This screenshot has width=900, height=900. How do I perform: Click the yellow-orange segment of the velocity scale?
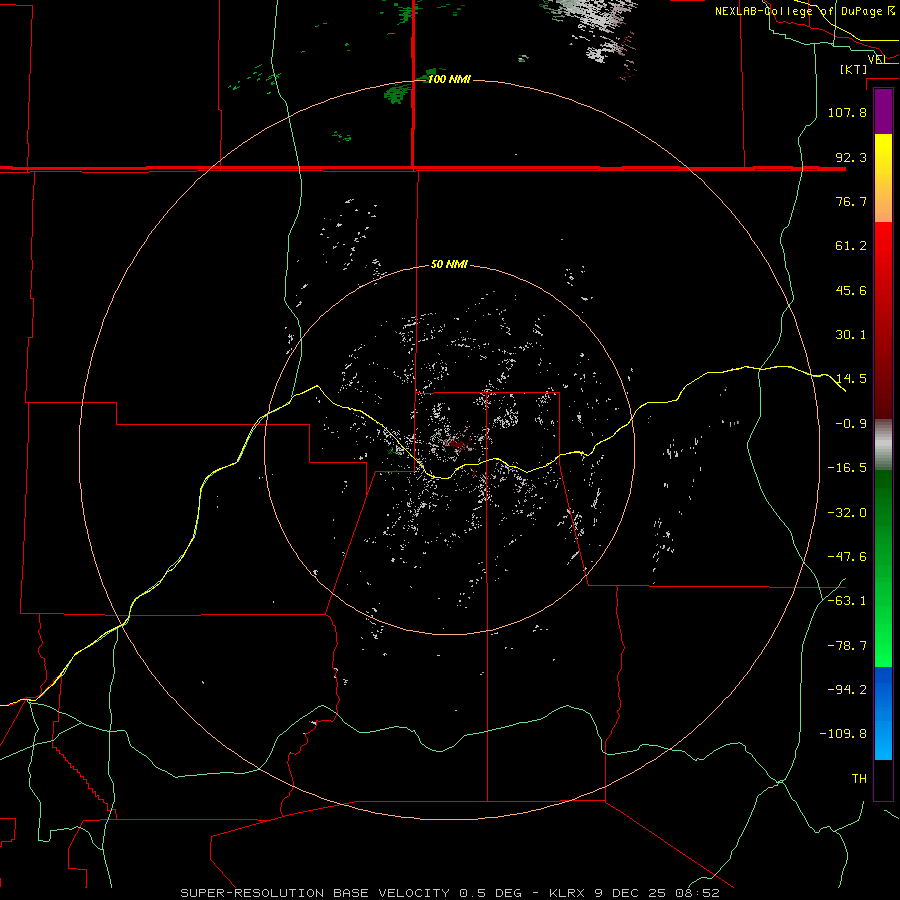[883, 178]
